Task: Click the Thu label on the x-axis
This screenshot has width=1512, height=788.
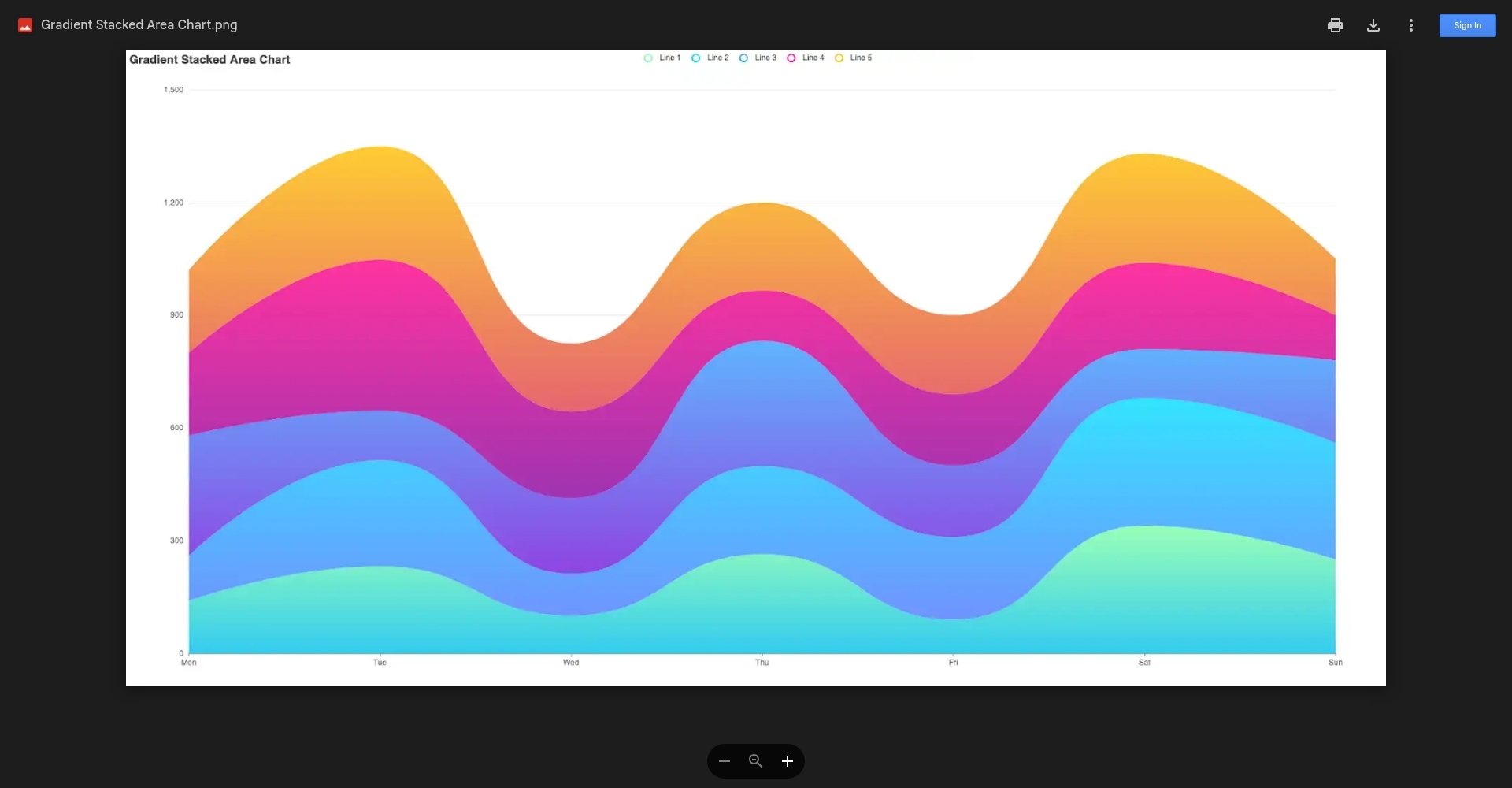Action: point(762,663)
